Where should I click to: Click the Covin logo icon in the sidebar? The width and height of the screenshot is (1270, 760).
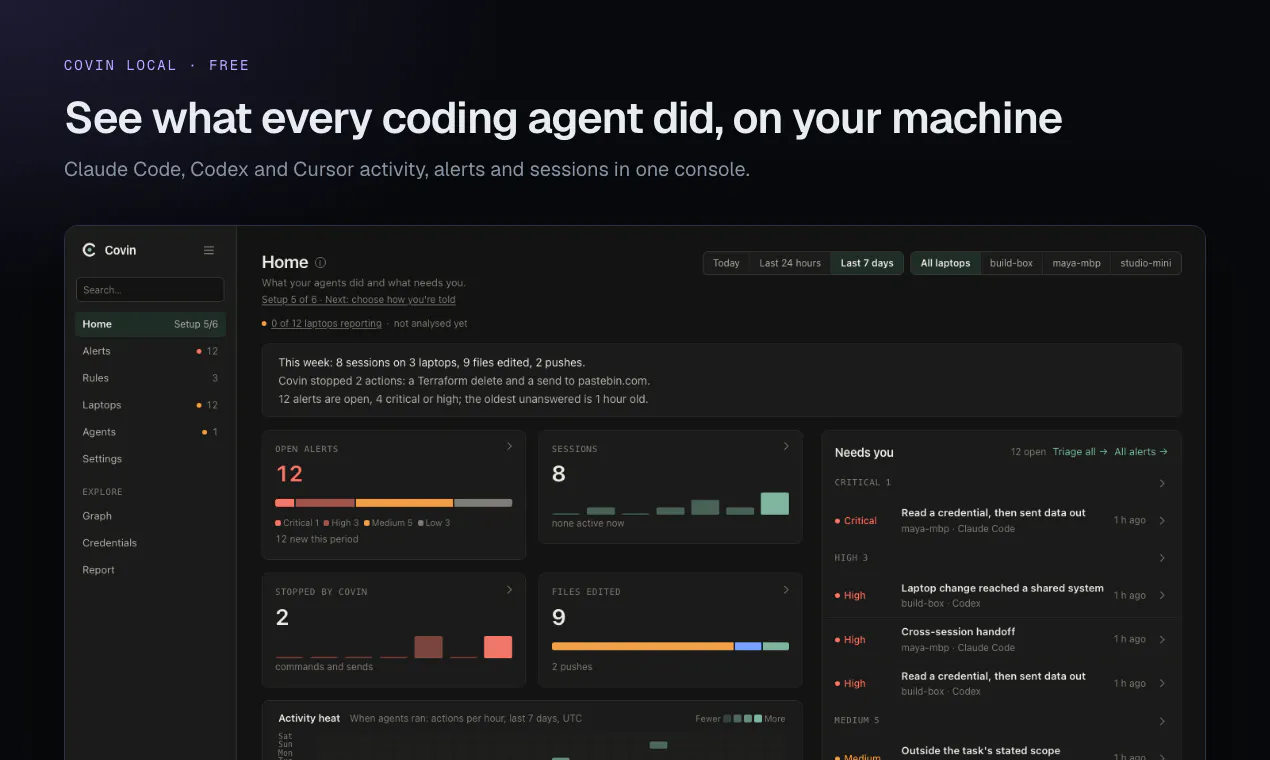[89, 250]
